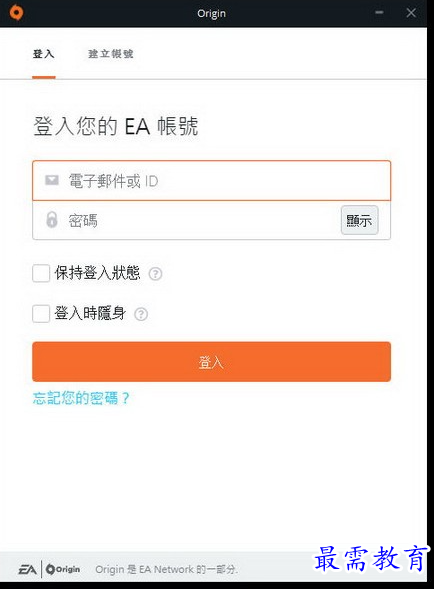Click the Origin logo in the footer
The height and width of the screenshot is (590, 436).
point(63,569)
